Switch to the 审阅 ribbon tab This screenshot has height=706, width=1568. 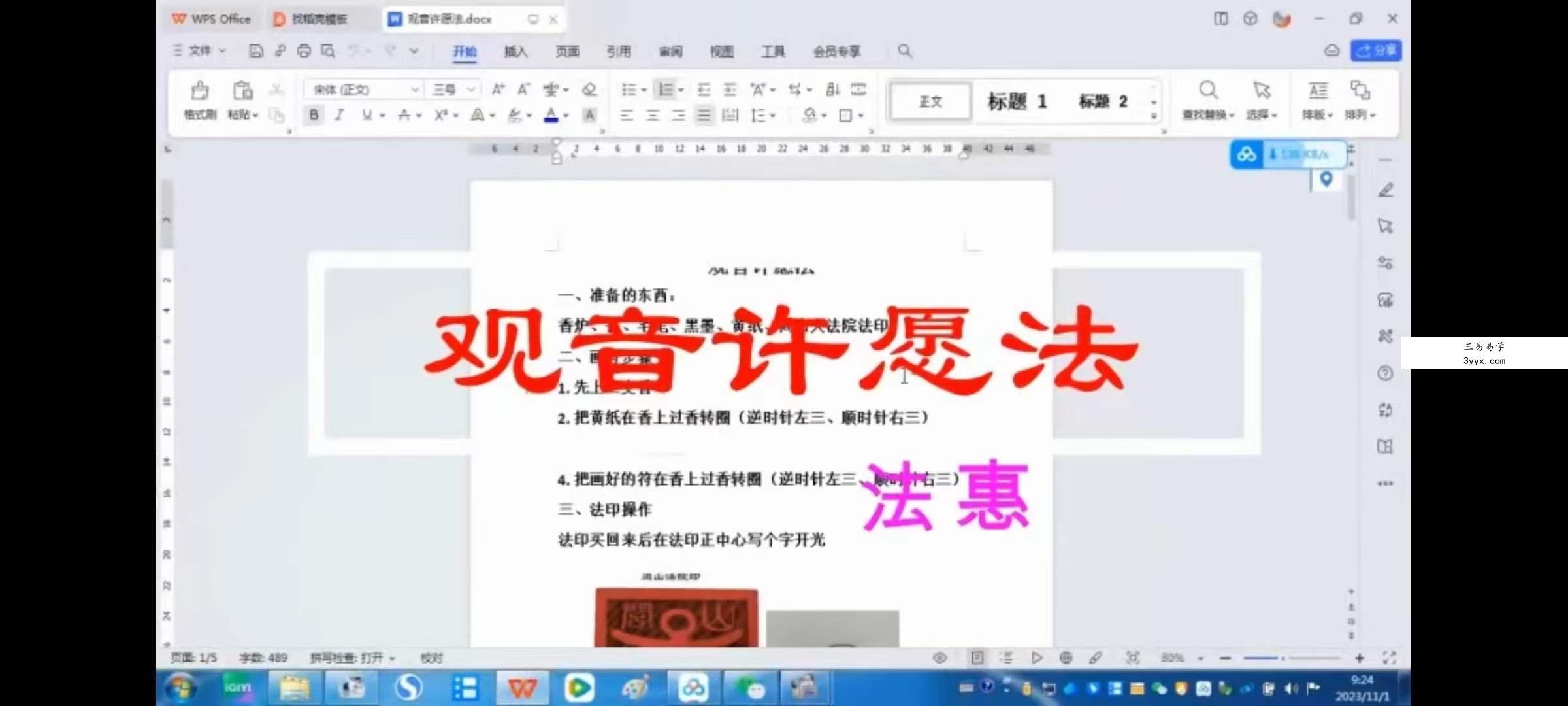(670, 51)
